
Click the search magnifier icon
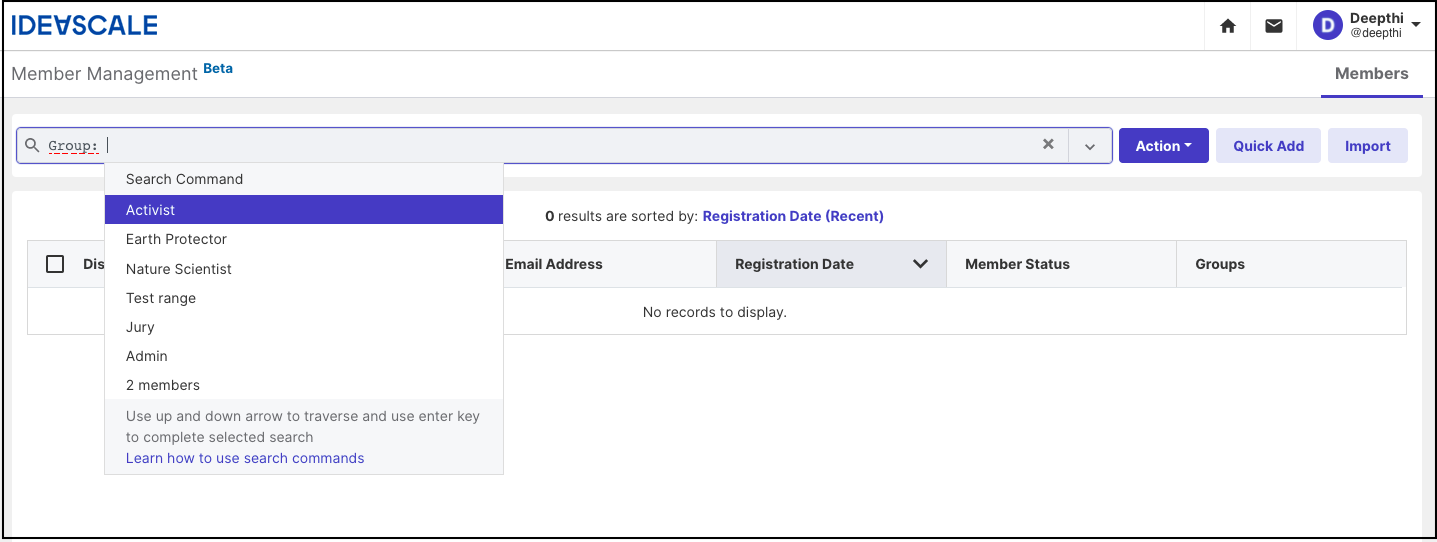pyautogui.click(x=32, y=145)
